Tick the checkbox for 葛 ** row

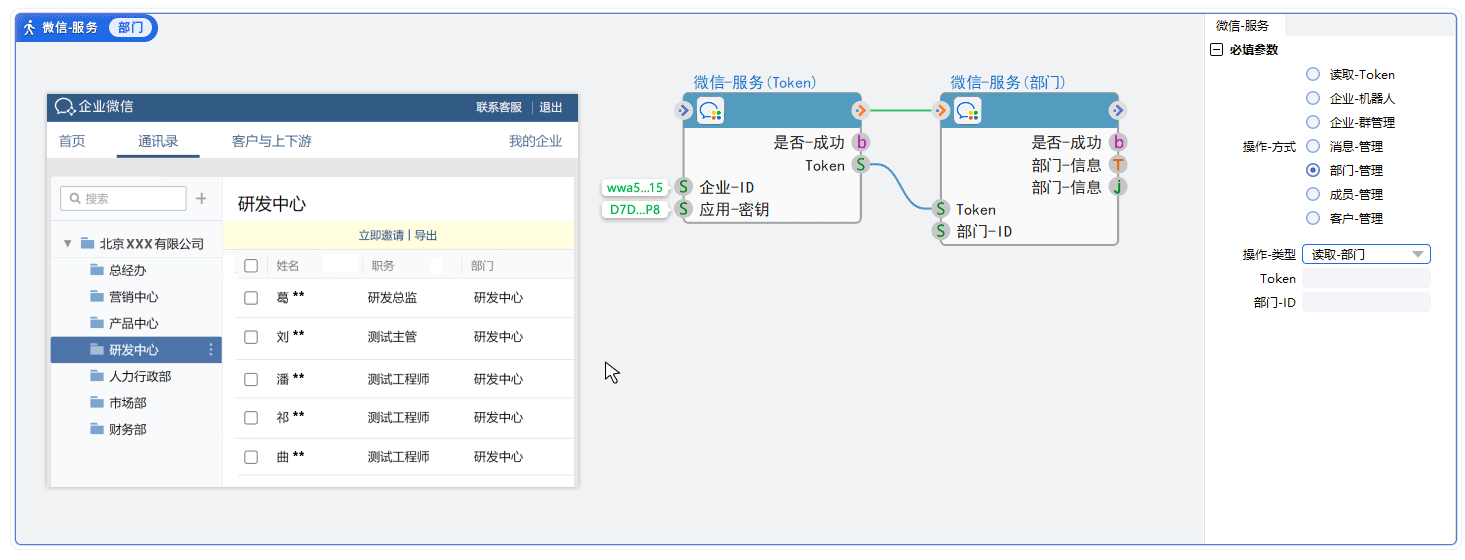[x=251, y=298]
